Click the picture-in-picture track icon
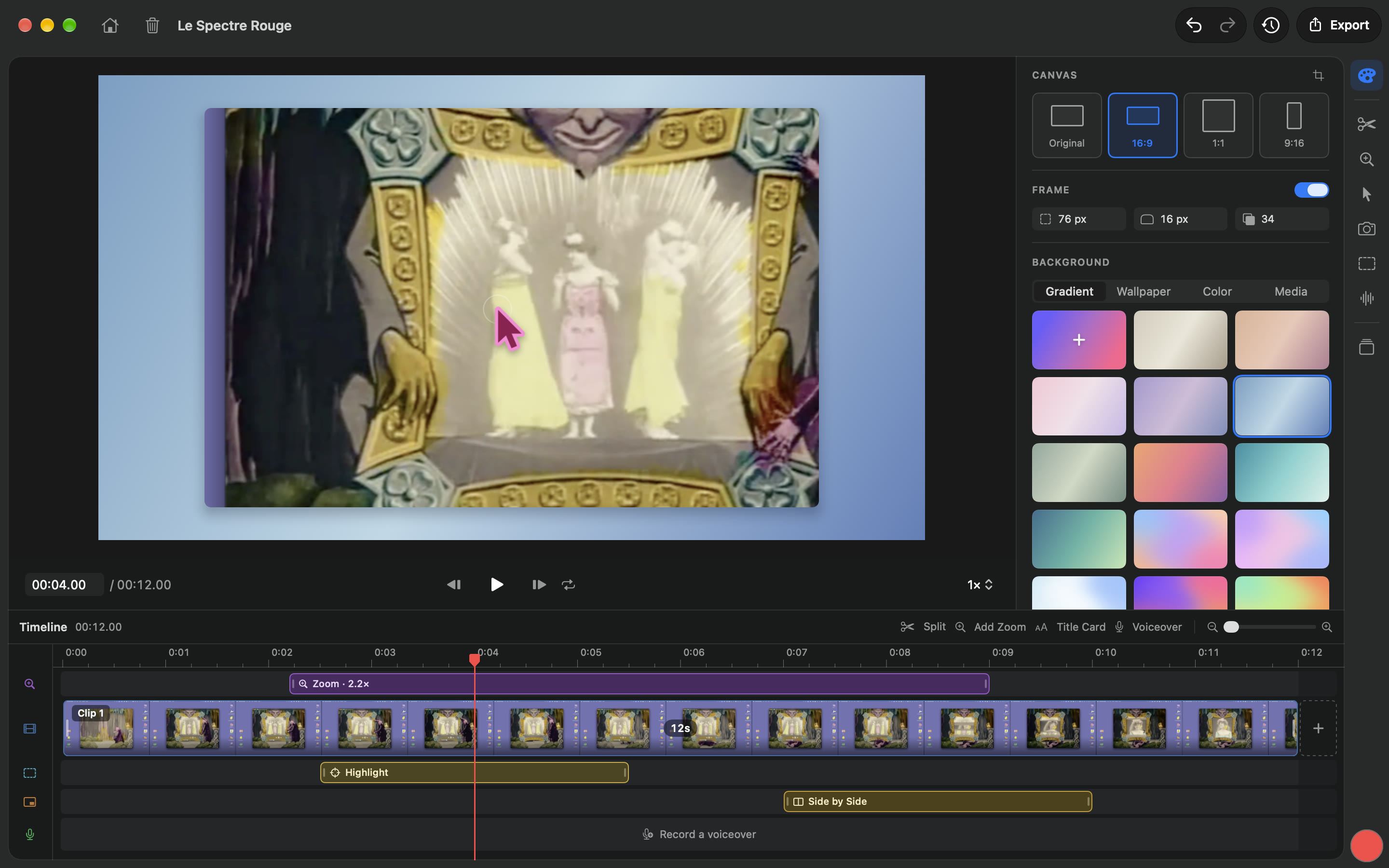This screenshot has width=1389, height=868. [30, 801]
